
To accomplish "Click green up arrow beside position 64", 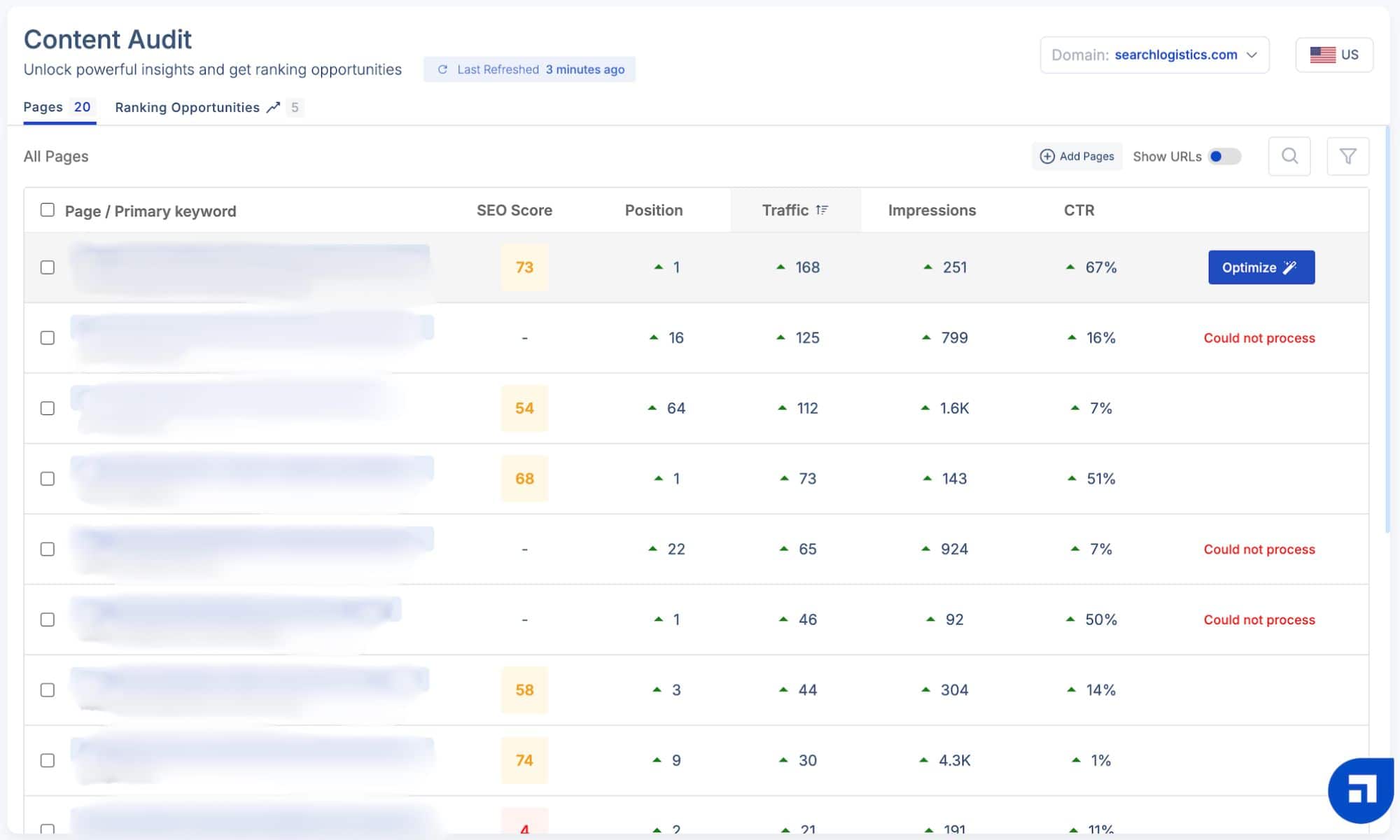I will [x=652, y=407].
